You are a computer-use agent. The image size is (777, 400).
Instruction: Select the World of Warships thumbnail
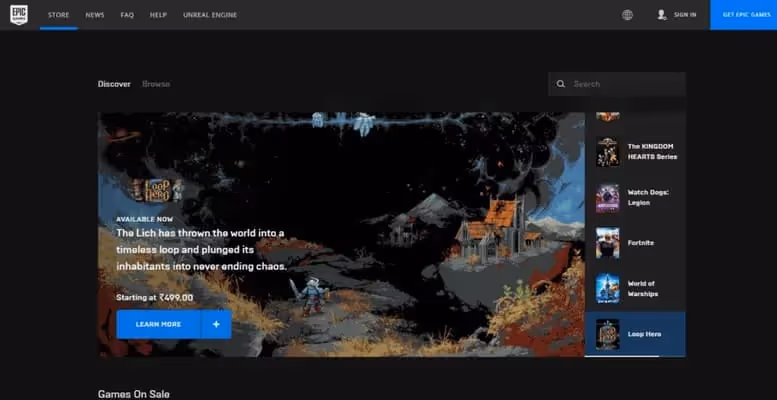point(607,288)
